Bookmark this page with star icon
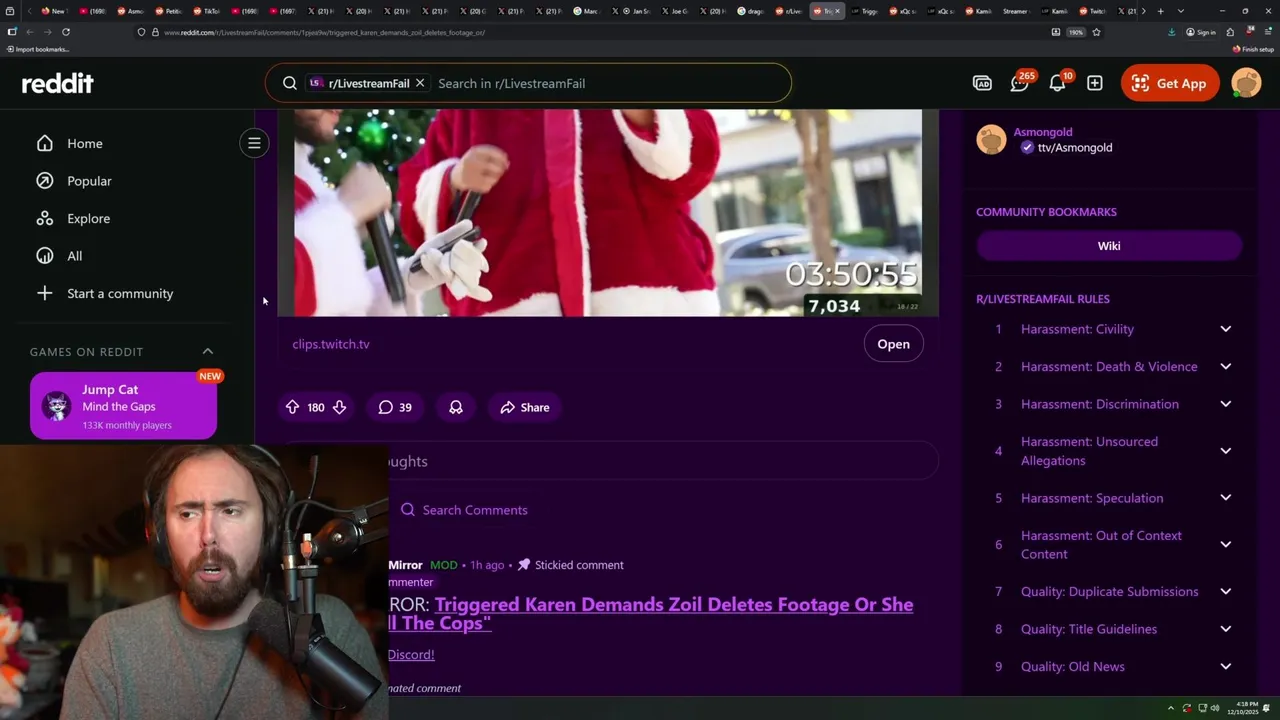The image size is (1280, 720). (x=1096, y=32)
